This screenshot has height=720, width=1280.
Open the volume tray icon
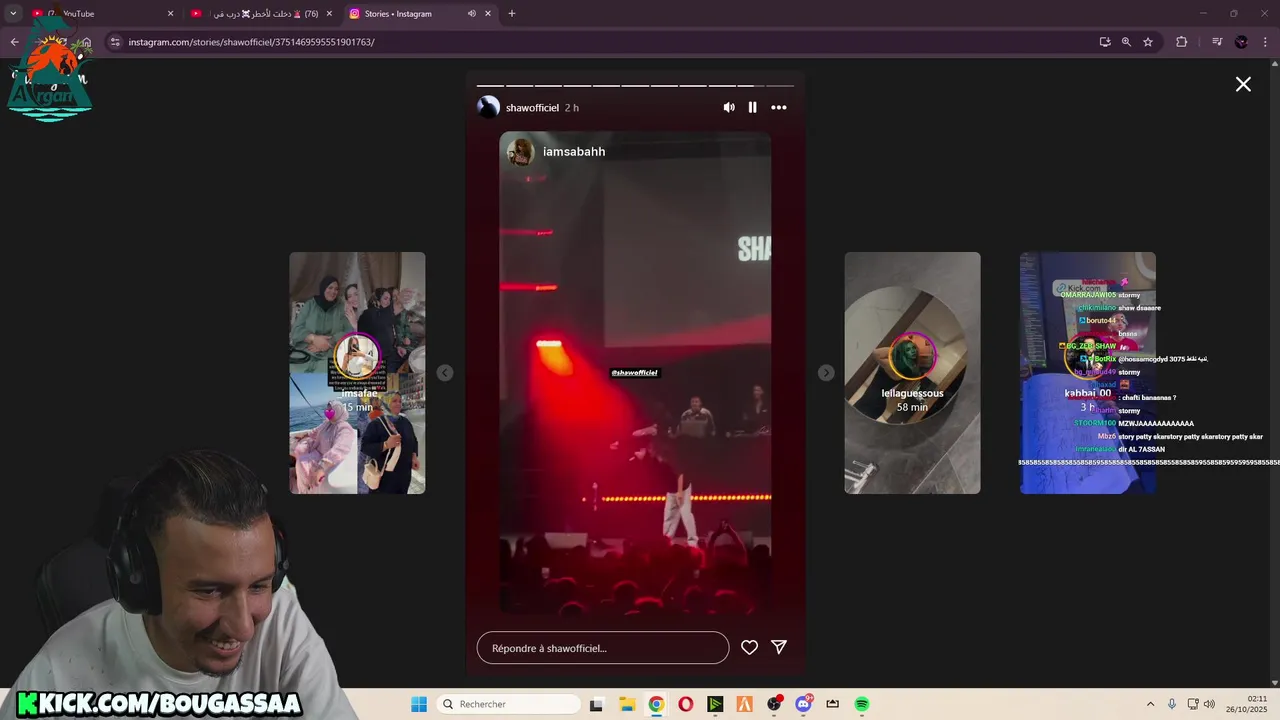click(1209, 704)
